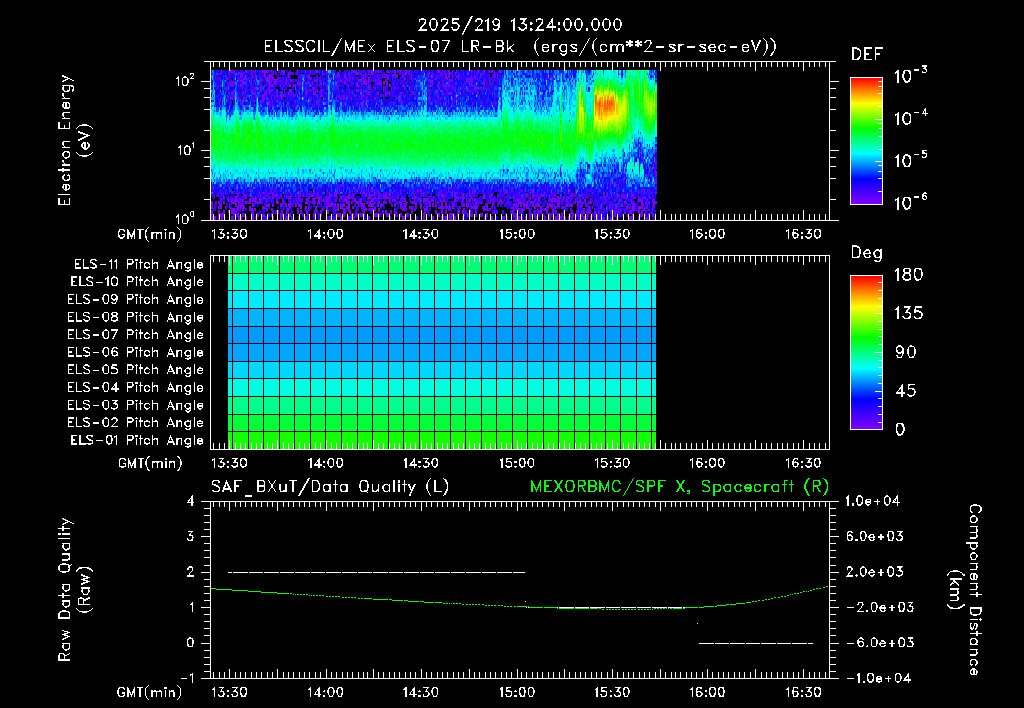Click the ELS-02 Pitch Angle row label
This screenshot has width=1024, height=708.
[x=135, y=423]
